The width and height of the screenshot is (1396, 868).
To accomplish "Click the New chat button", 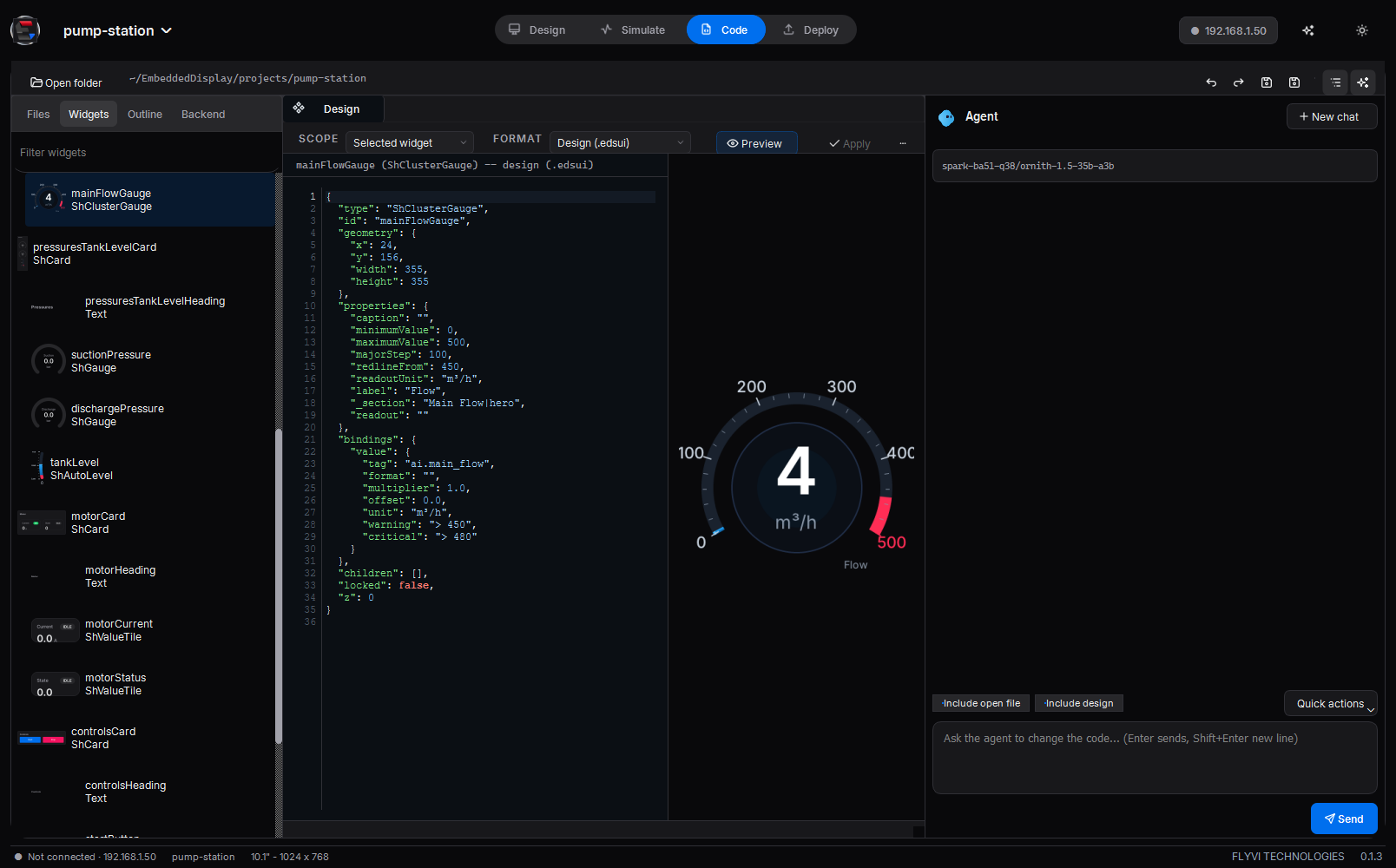I will click(1330, 117).
